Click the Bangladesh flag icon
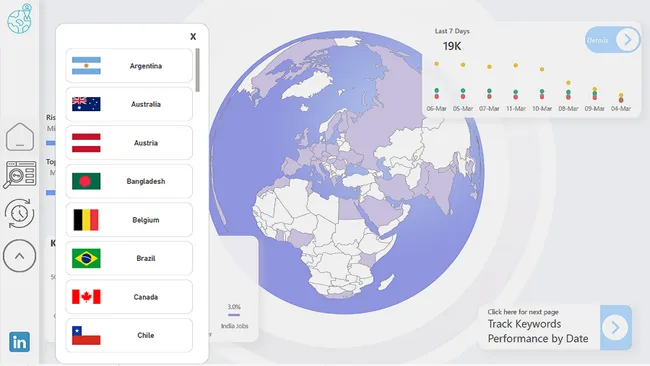 click(x=86, y=181)
